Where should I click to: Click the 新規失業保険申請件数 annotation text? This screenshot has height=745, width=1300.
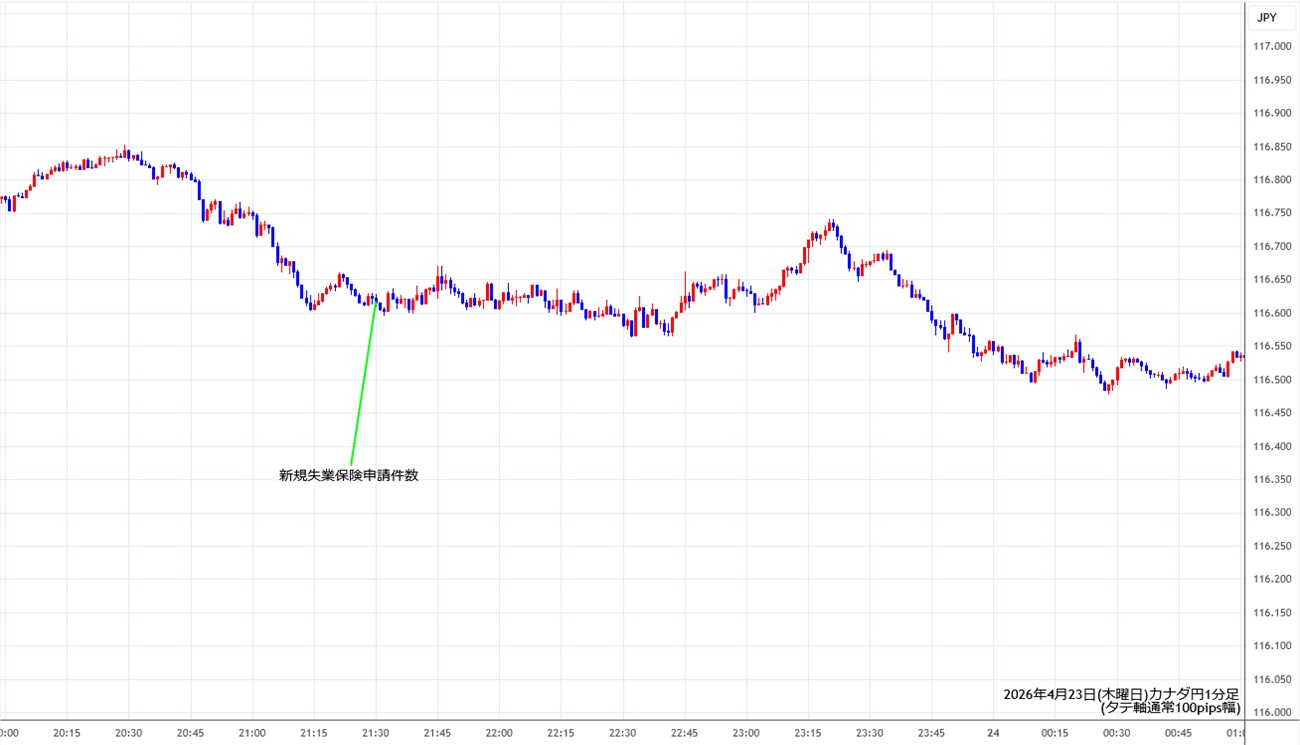[348, 476]
